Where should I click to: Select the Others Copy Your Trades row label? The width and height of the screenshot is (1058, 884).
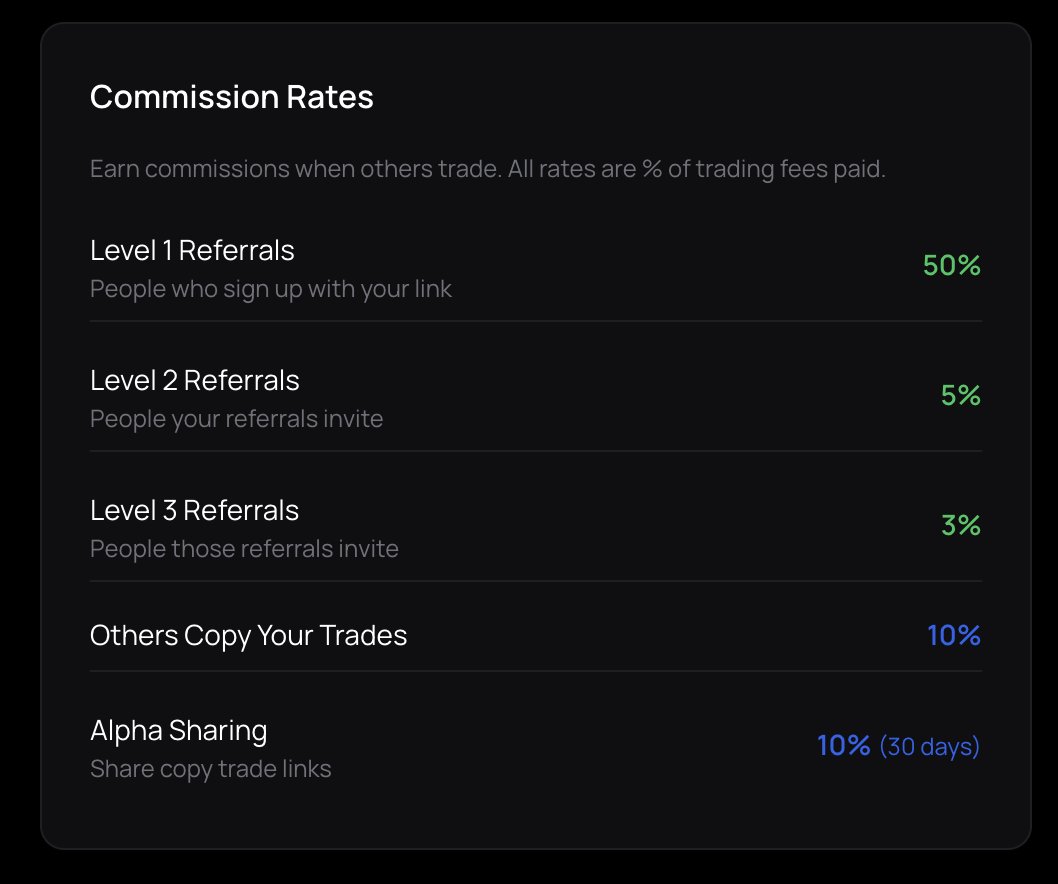click(248, 636)
